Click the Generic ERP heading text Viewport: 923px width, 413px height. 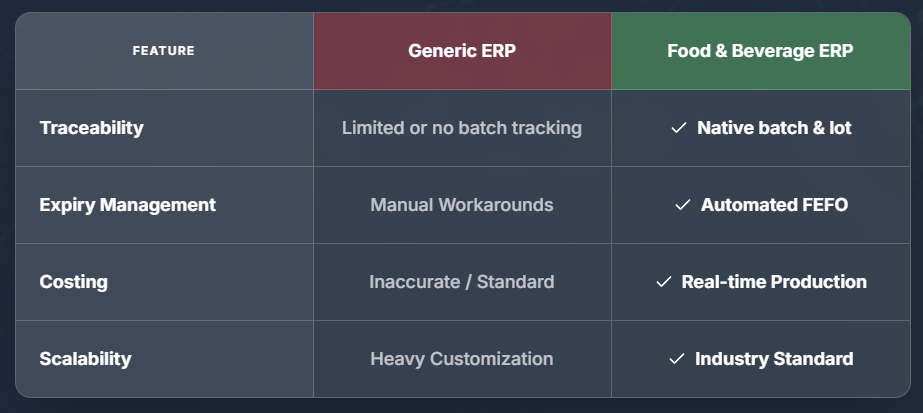tap(462, 51)
